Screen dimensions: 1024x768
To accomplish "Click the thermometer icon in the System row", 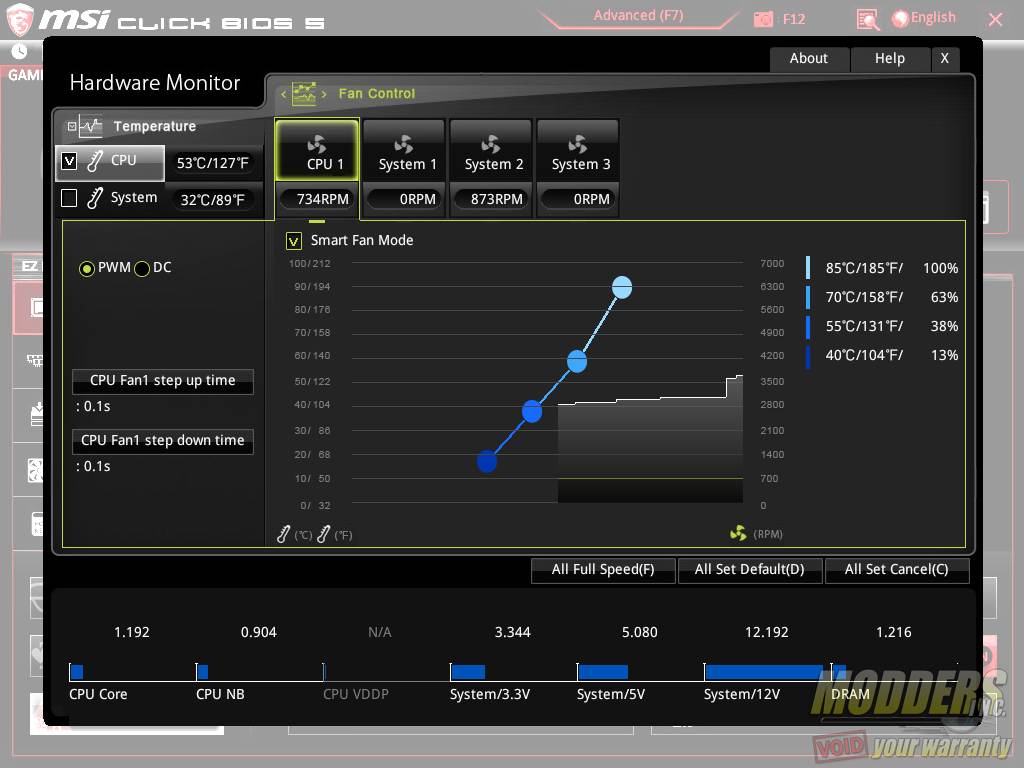I will (x=95, y=197).
